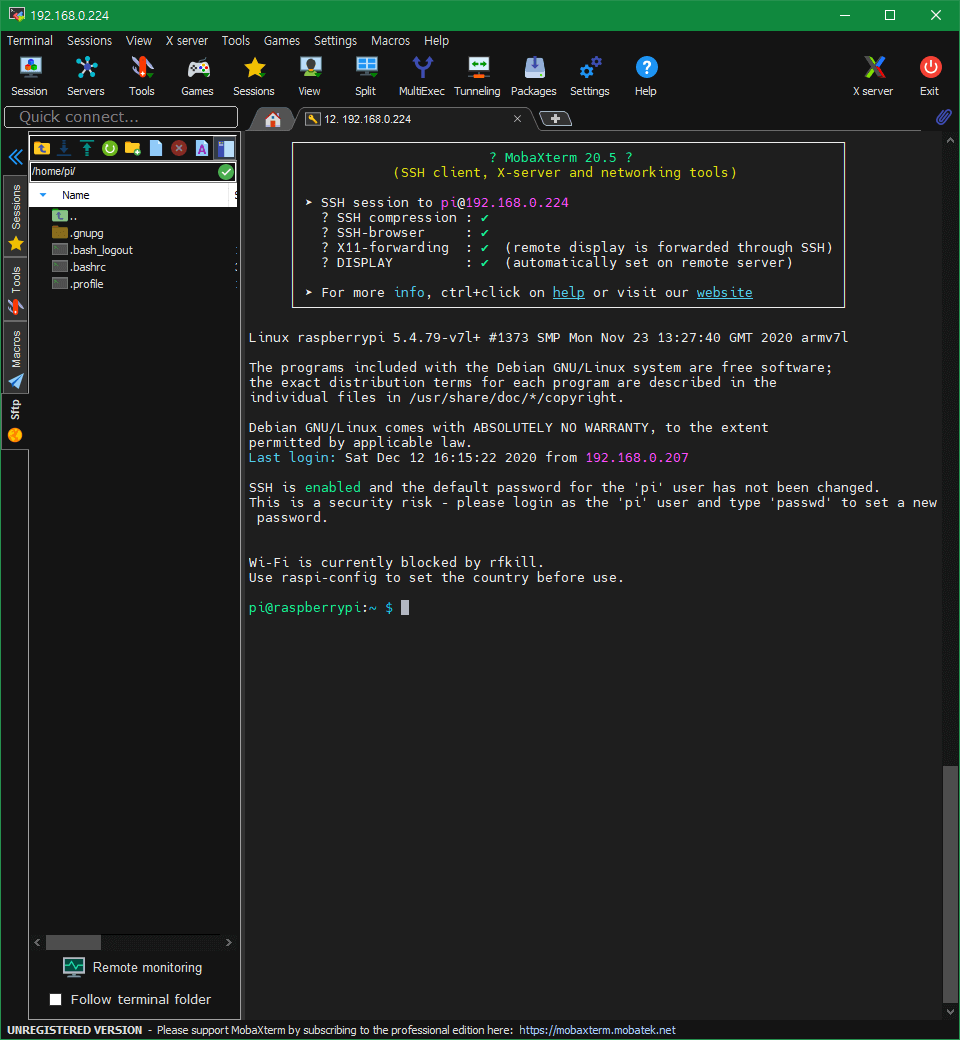Confirm path with green checkmark button

click(226, 172)
